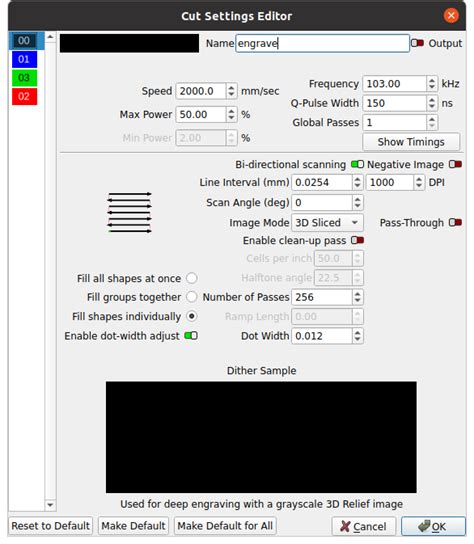The width and height of the screenshot is (474, 544).
Task: Click the layer list scroll-down arrow
Action: (x=50, y=505)
